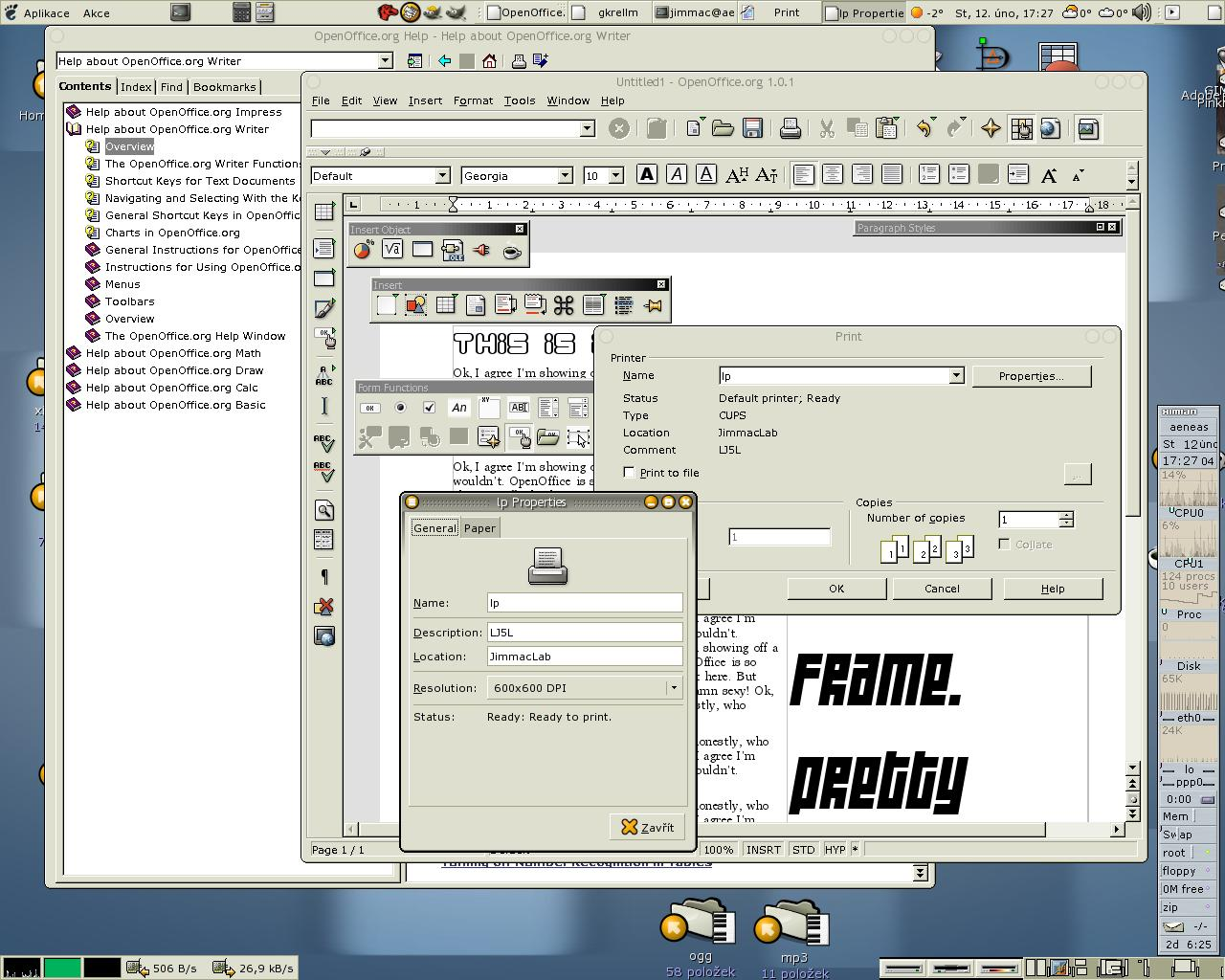Click the printer Description text field
Screen dimensions: 1225x980
[585, 633]
